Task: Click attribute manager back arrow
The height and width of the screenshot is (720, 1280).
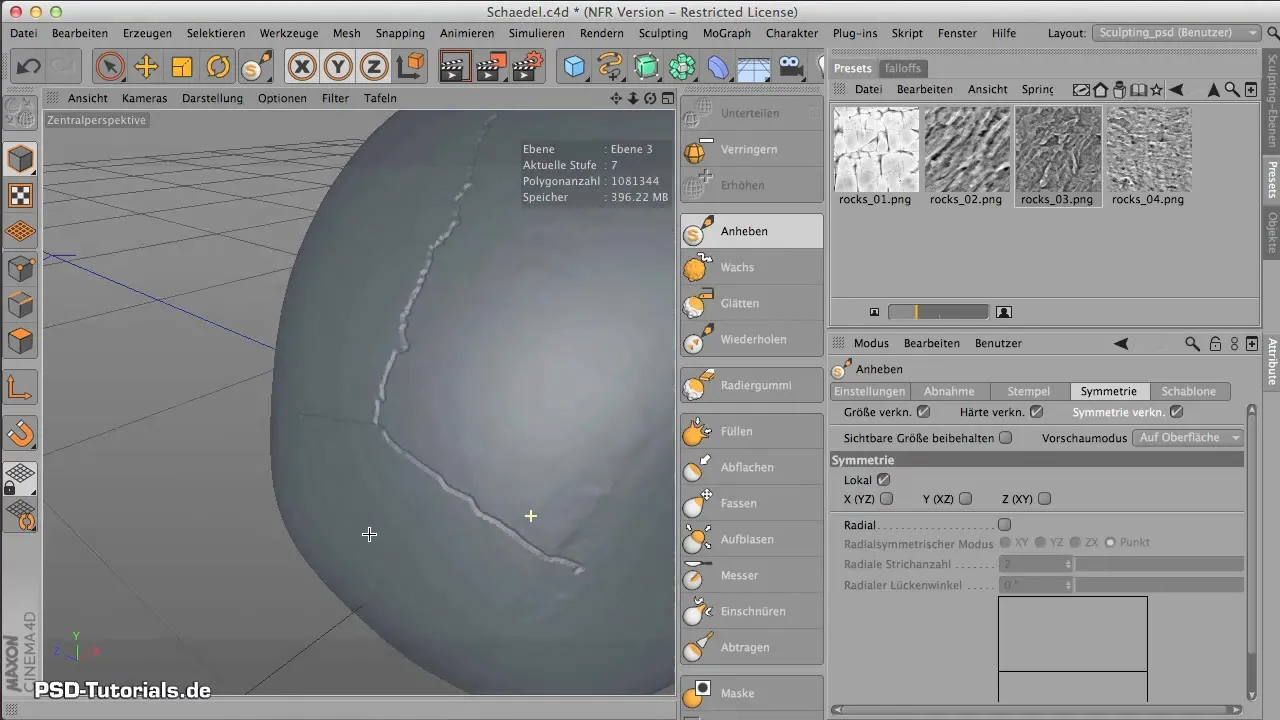Action: (1121, 343)
